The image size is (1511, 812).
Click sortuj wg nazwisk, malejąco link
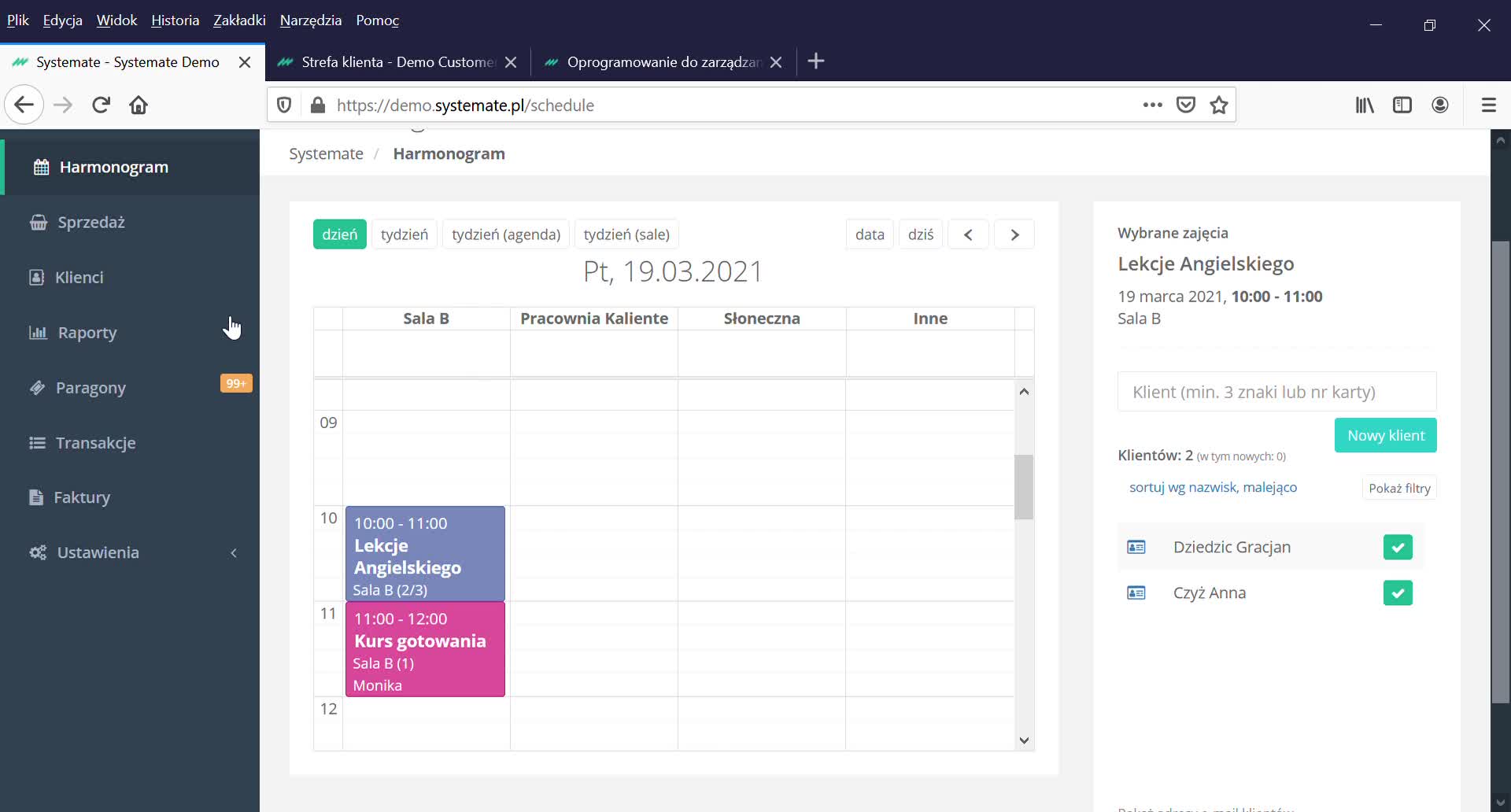(x=1213, y=487)
